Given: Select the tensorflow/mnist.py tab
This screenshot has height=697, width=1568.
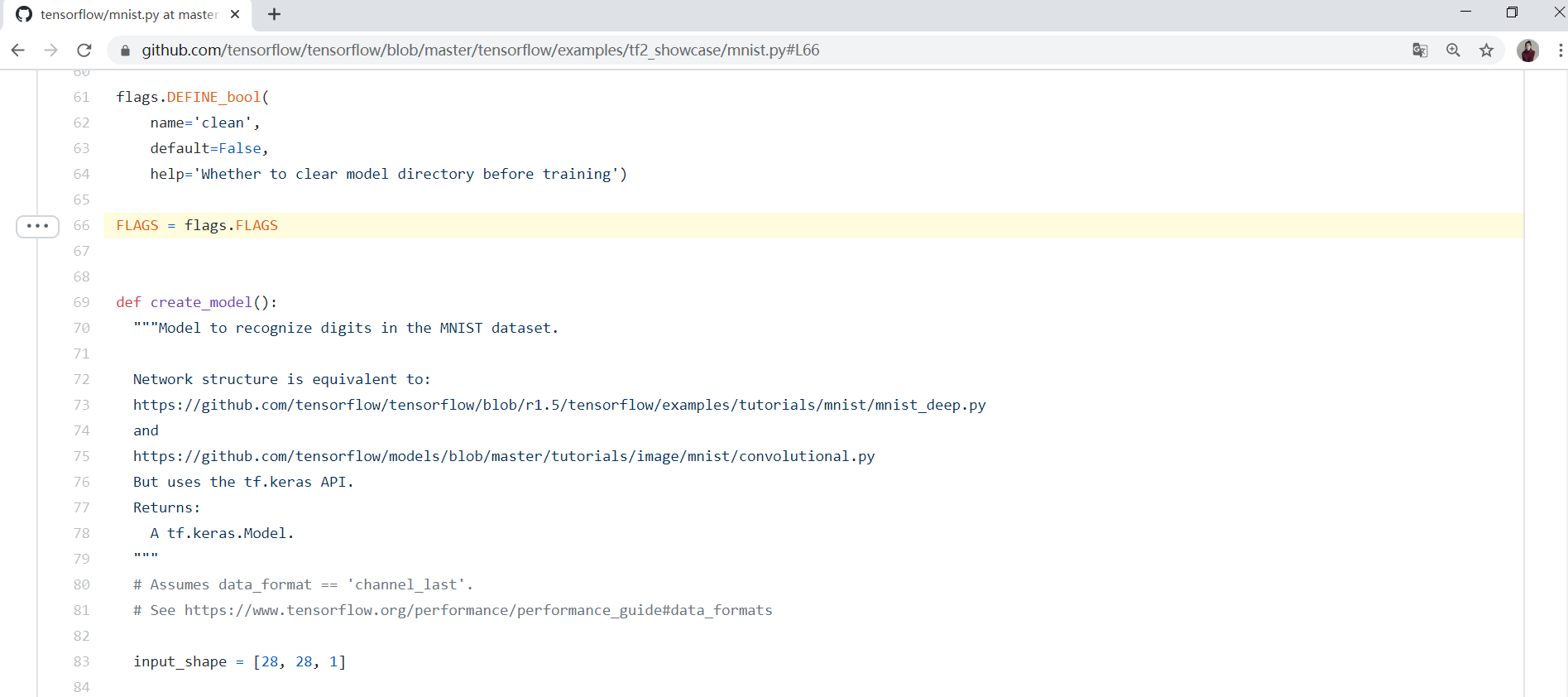Looking at the screenshot, I should (x=128, y=14).
